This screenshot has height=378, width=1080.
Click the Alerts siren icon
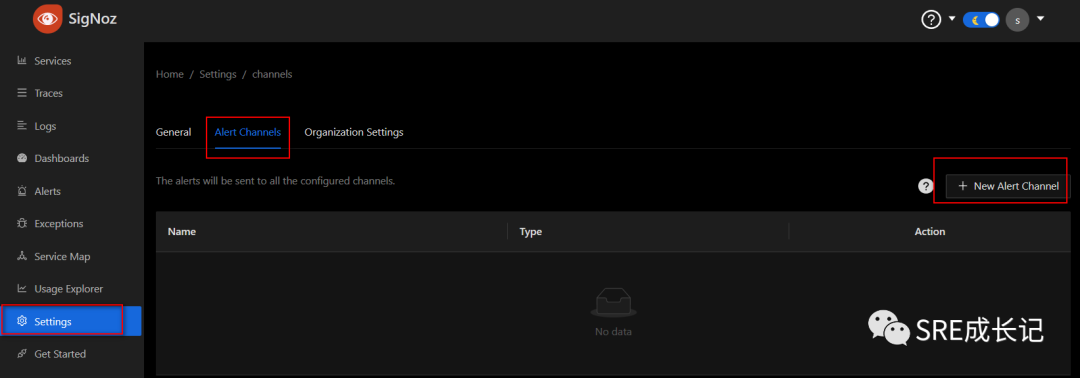21,191
